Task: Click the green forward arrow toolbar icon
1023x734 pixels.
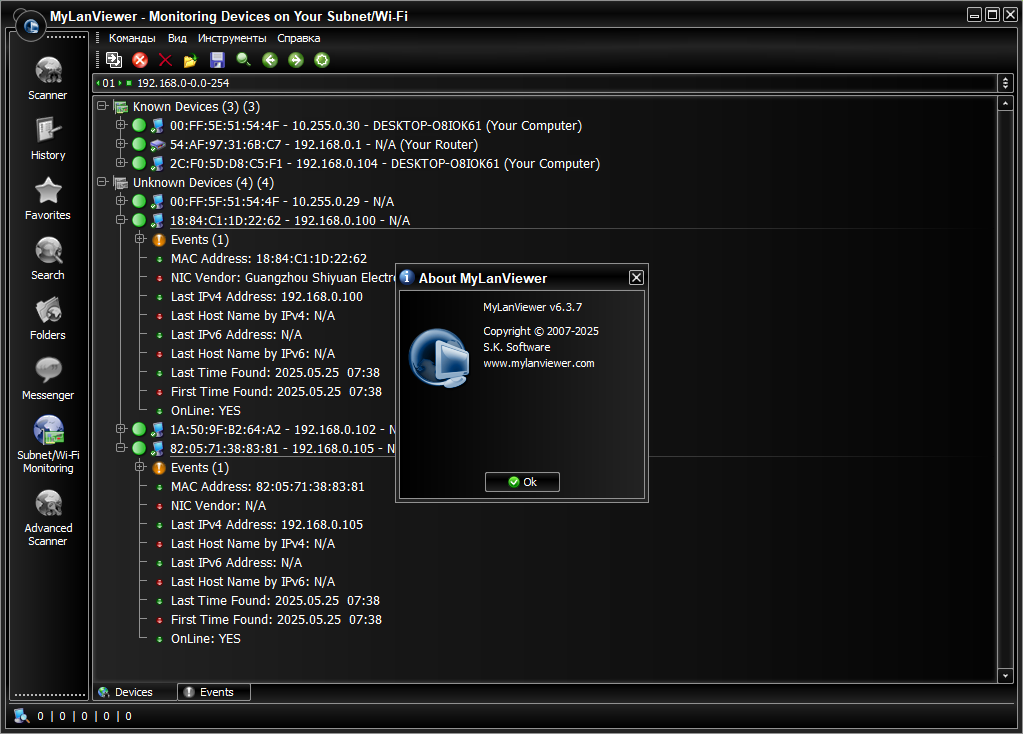Action: 296,60
